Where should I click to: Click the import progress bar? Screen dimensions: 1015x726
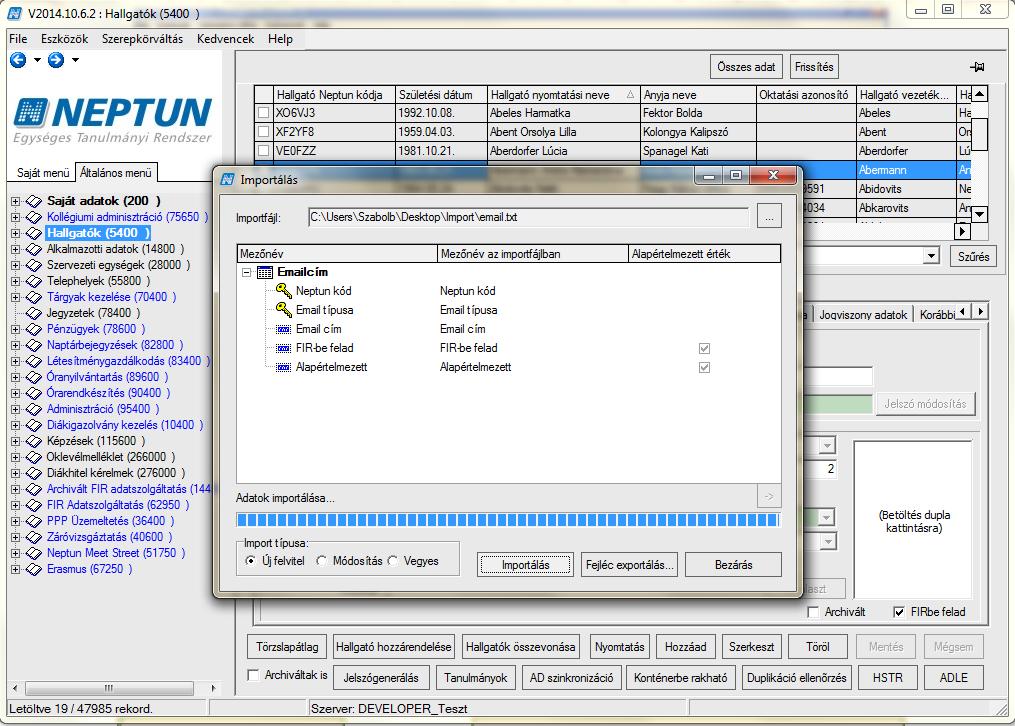pyautogui.click(x=508, y=520)
